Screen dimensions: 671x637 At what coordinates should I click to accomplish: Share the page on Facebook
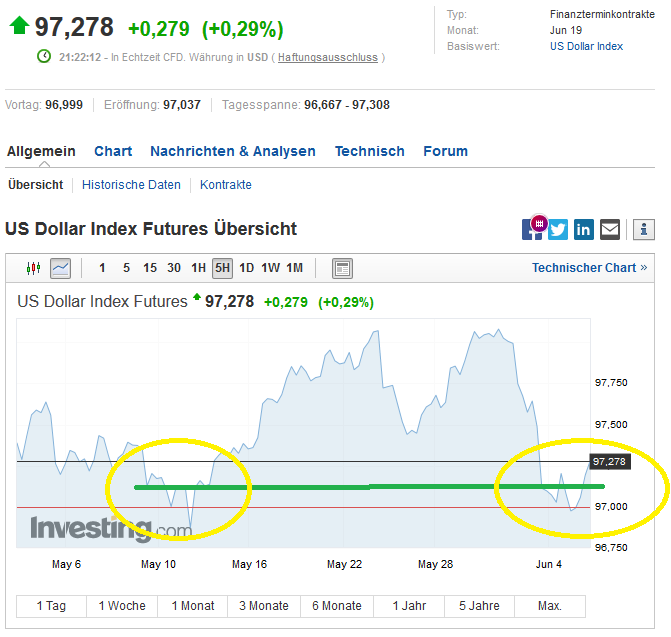click(x=531, y=229)
